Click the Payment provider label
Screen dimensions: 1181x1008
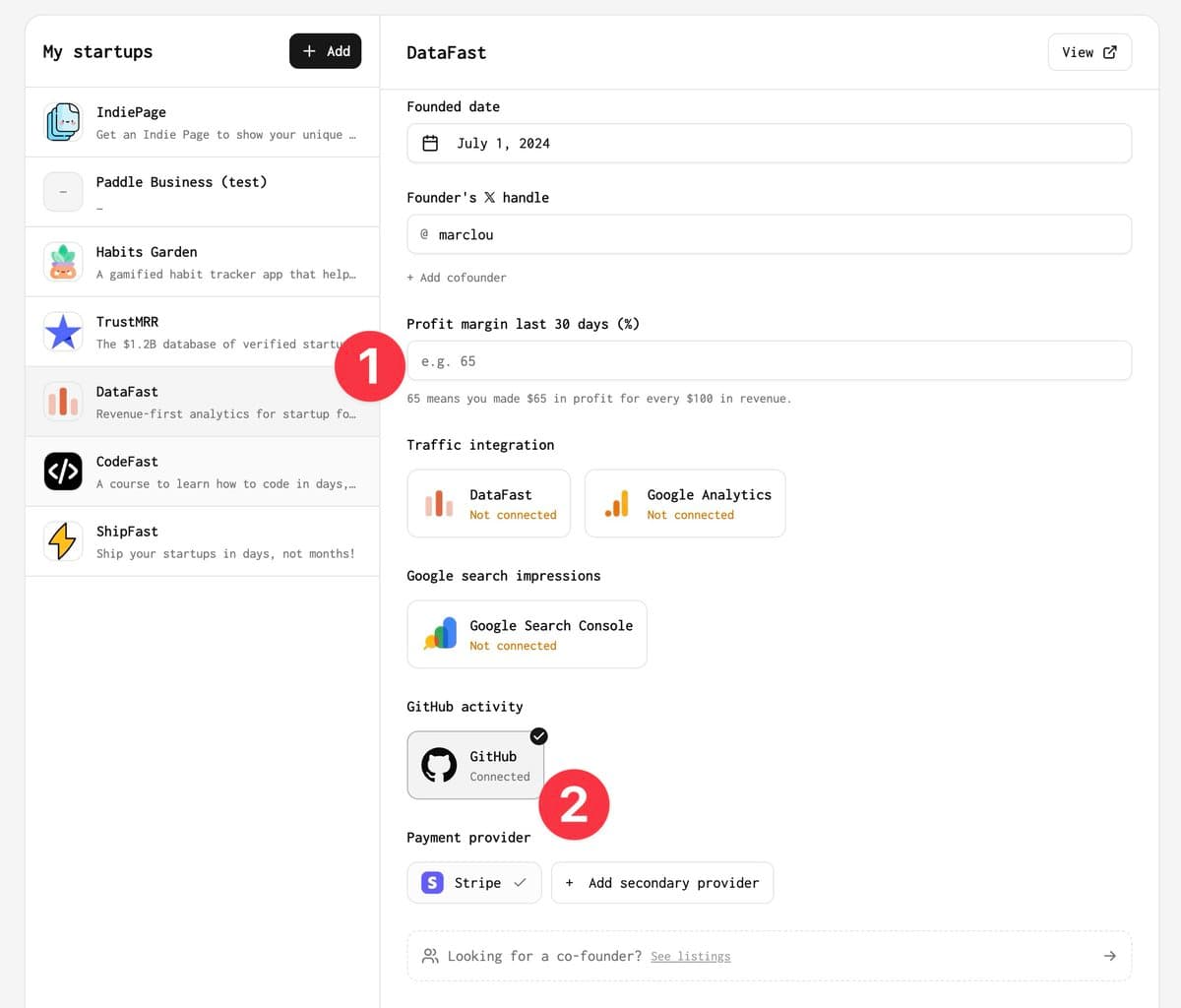[x=468, y=838]
